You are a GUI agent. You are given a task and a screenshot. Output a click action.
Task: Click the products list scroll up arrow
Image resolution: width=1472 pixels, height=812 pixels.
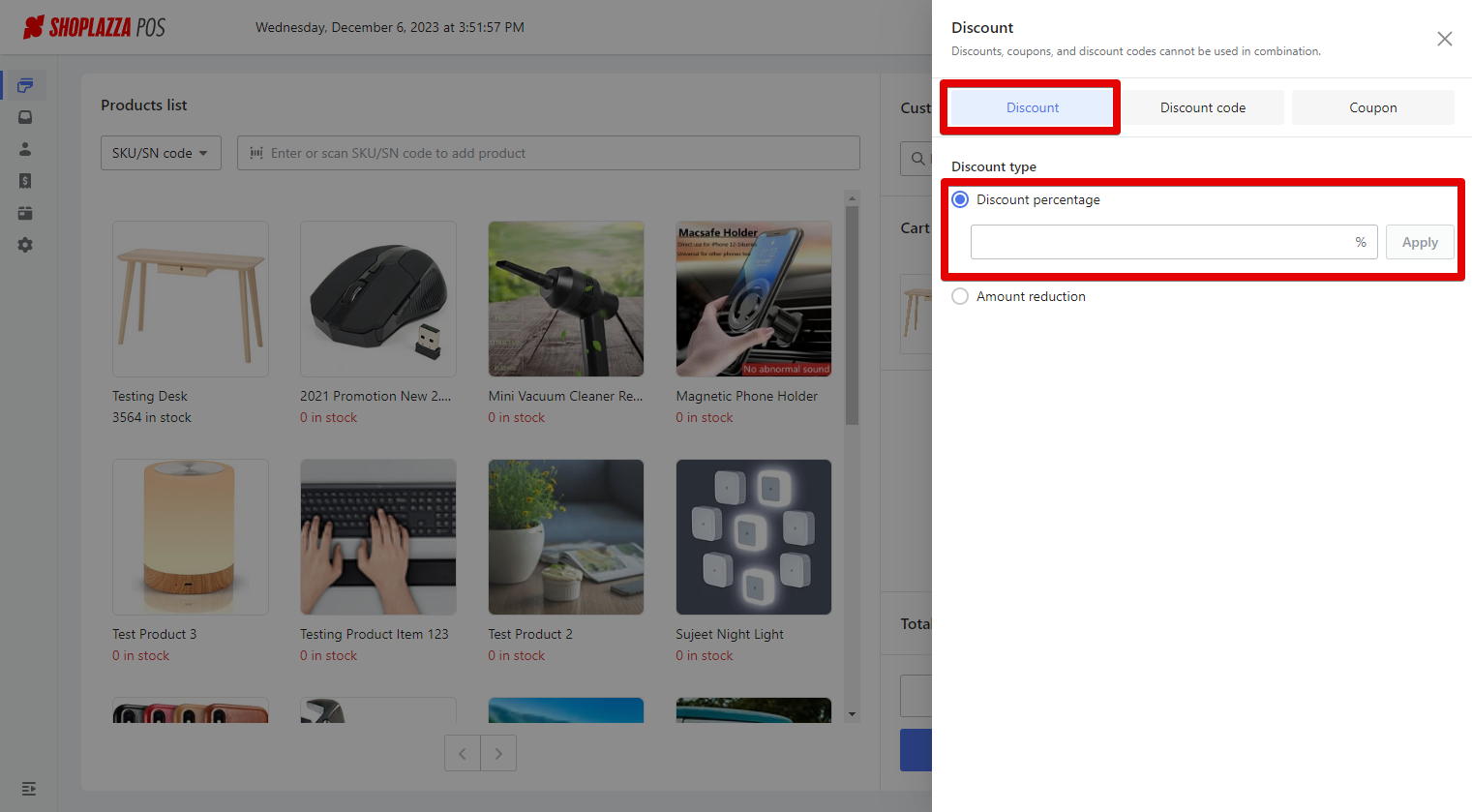coord(852,198)
